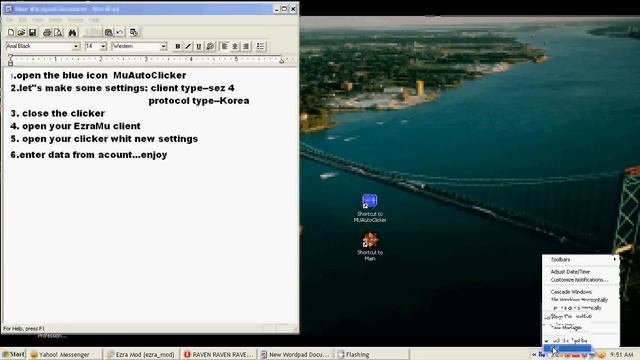Choose Cascade Windows
Screen dimensions: 640x360
coord(580,292)
